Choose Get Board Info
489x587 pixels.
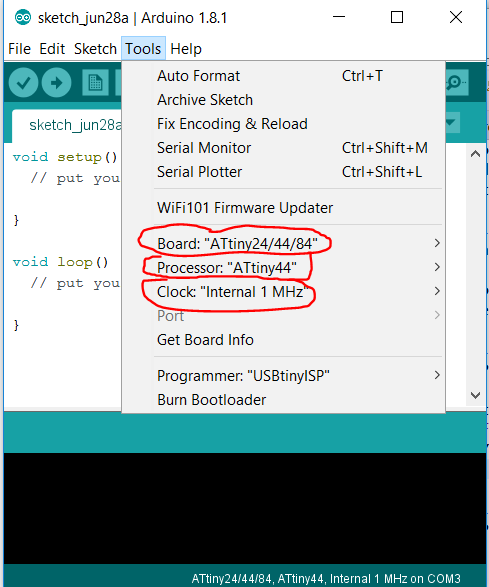[x=283, y=340]
